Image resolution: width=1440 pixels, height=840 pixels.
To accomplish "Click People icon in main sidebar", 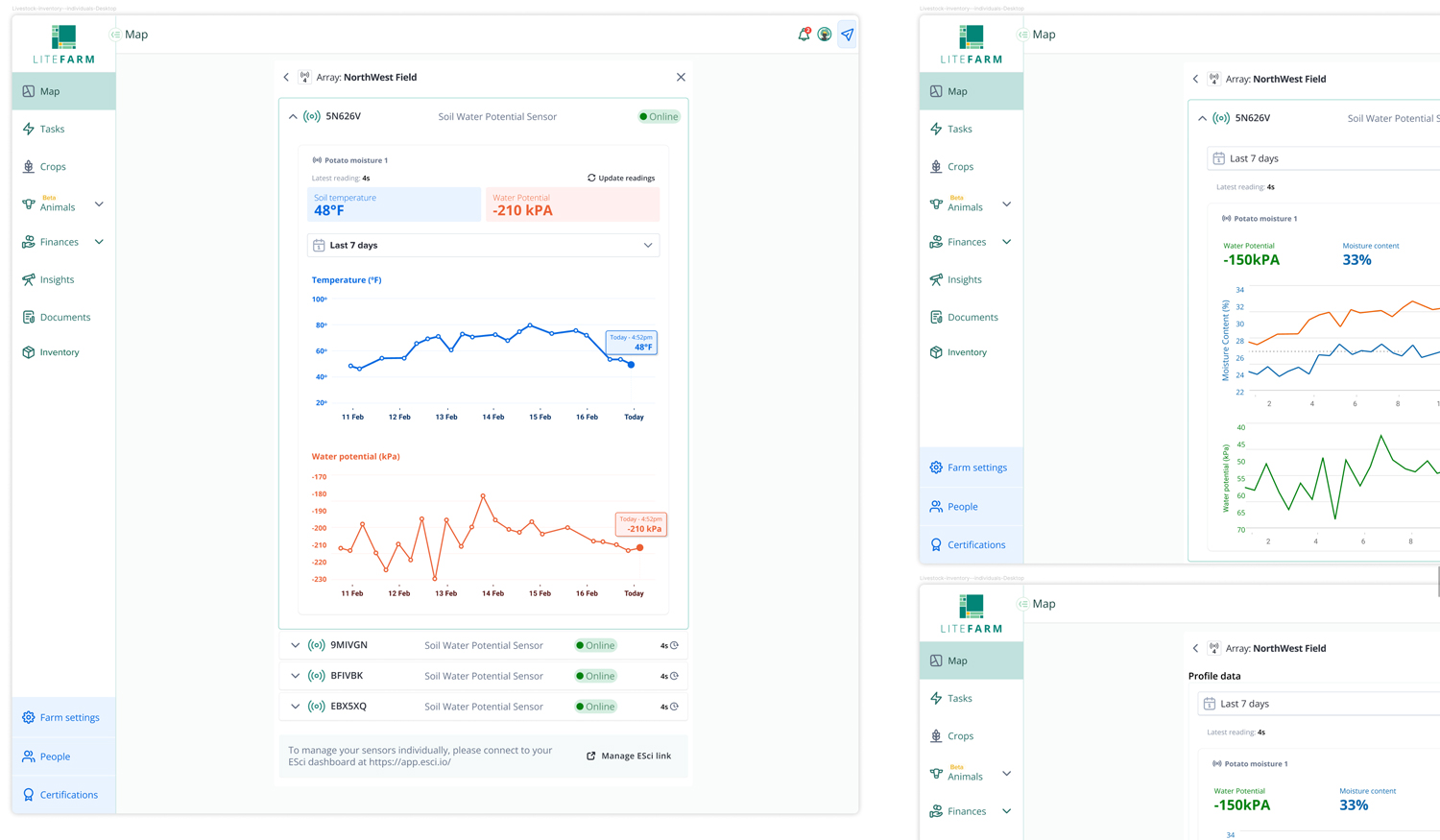I will point(29,756).
